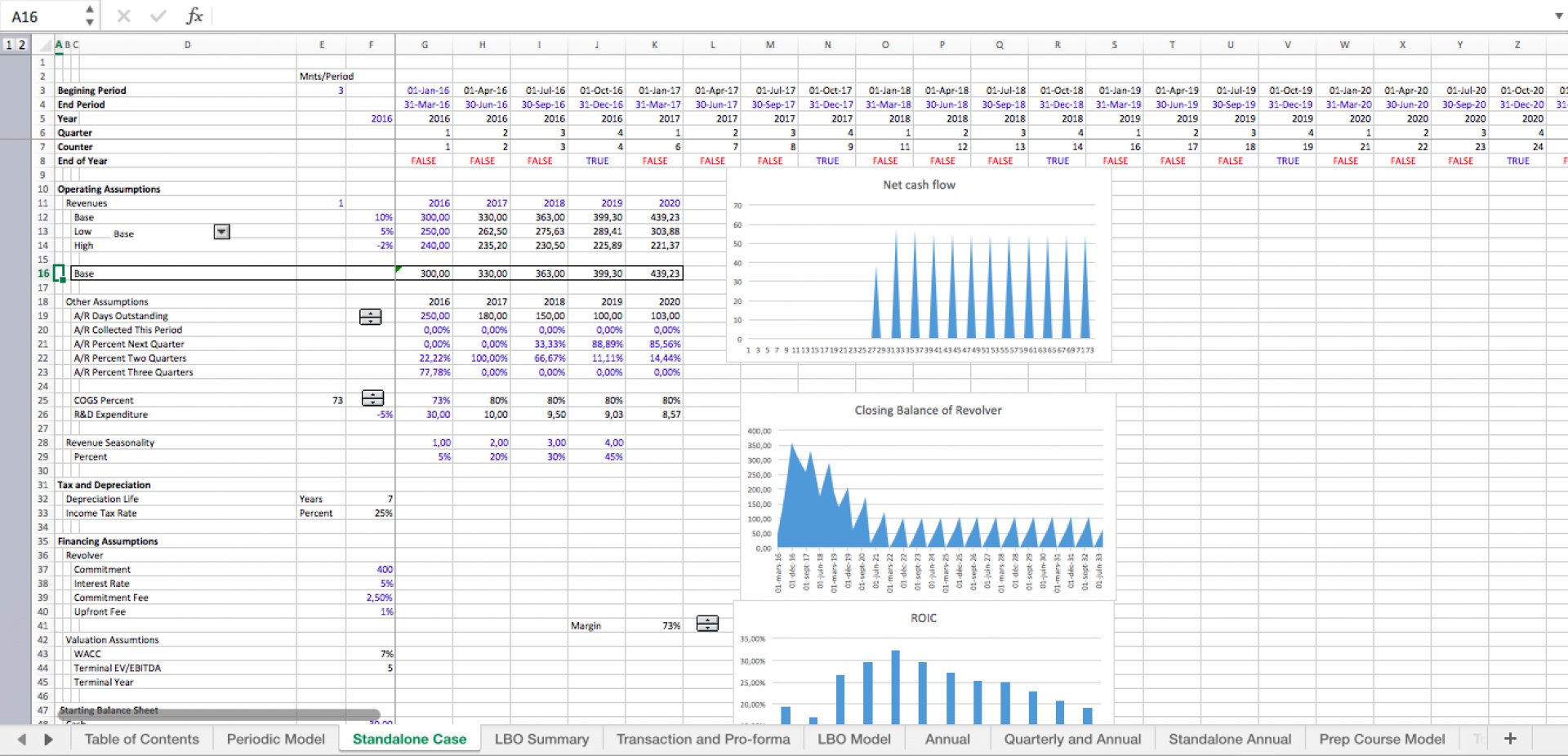The image size is (1568, 756).
Task: Click the horizontal scrollbar thumb
Action: tap(219, 714)
